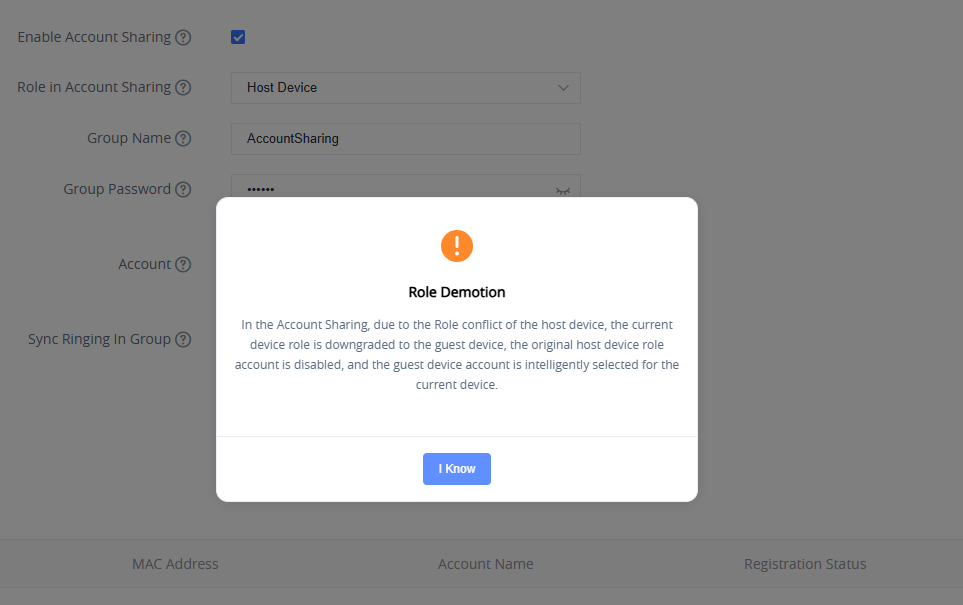The image size is (963, 605).
Task: Click the help icon beside Enable Account Sharing
Action: click(183, 37)
